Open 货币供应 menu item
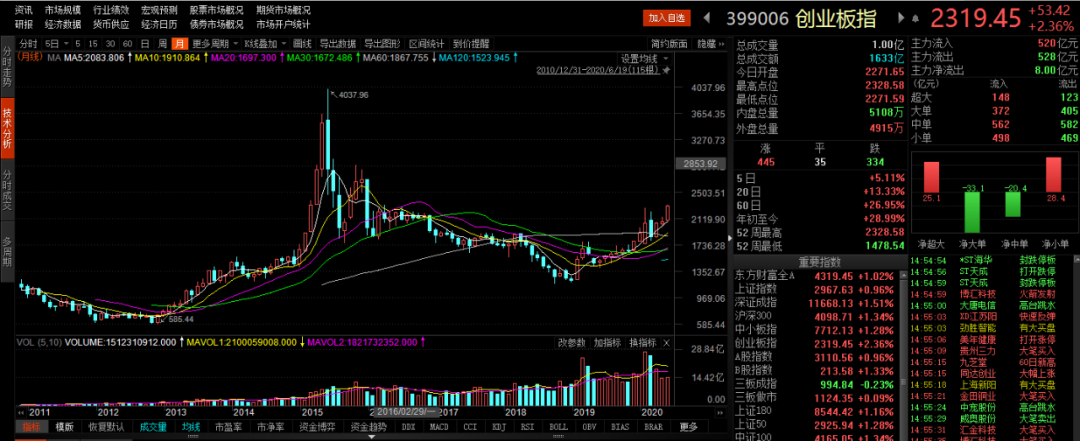 (111, 25)
